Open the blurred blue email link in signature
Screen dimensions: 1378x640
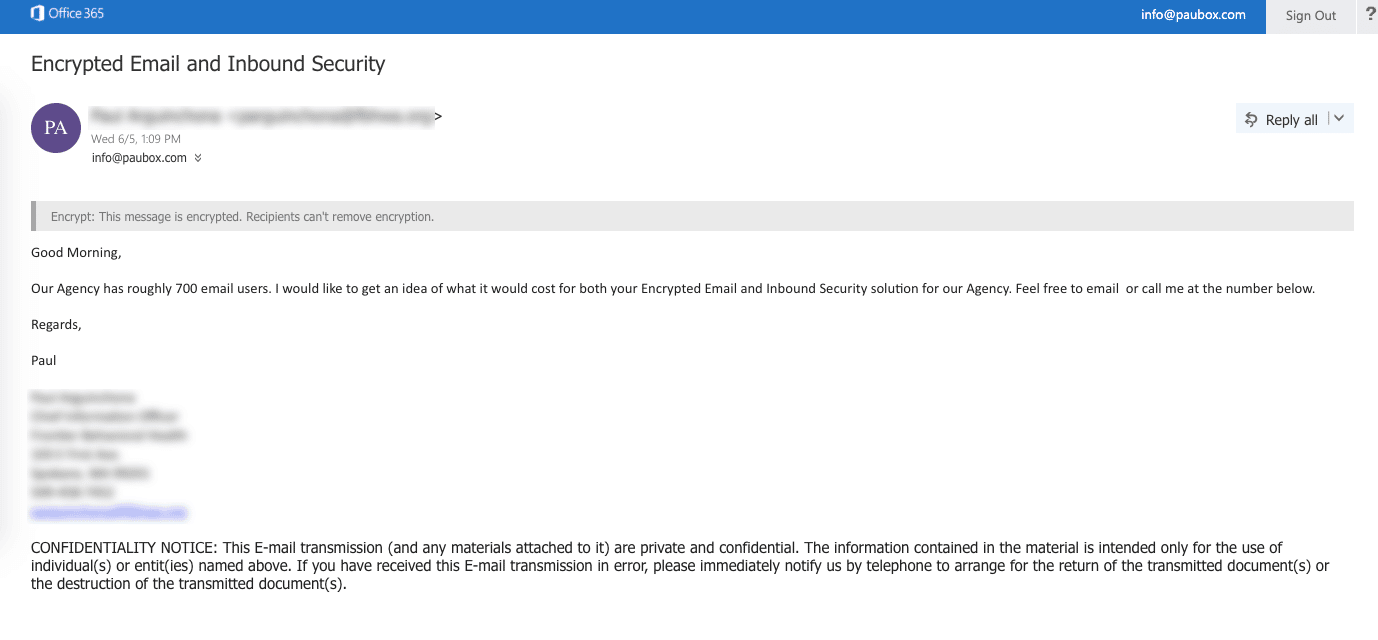click(x=109, y=512)
